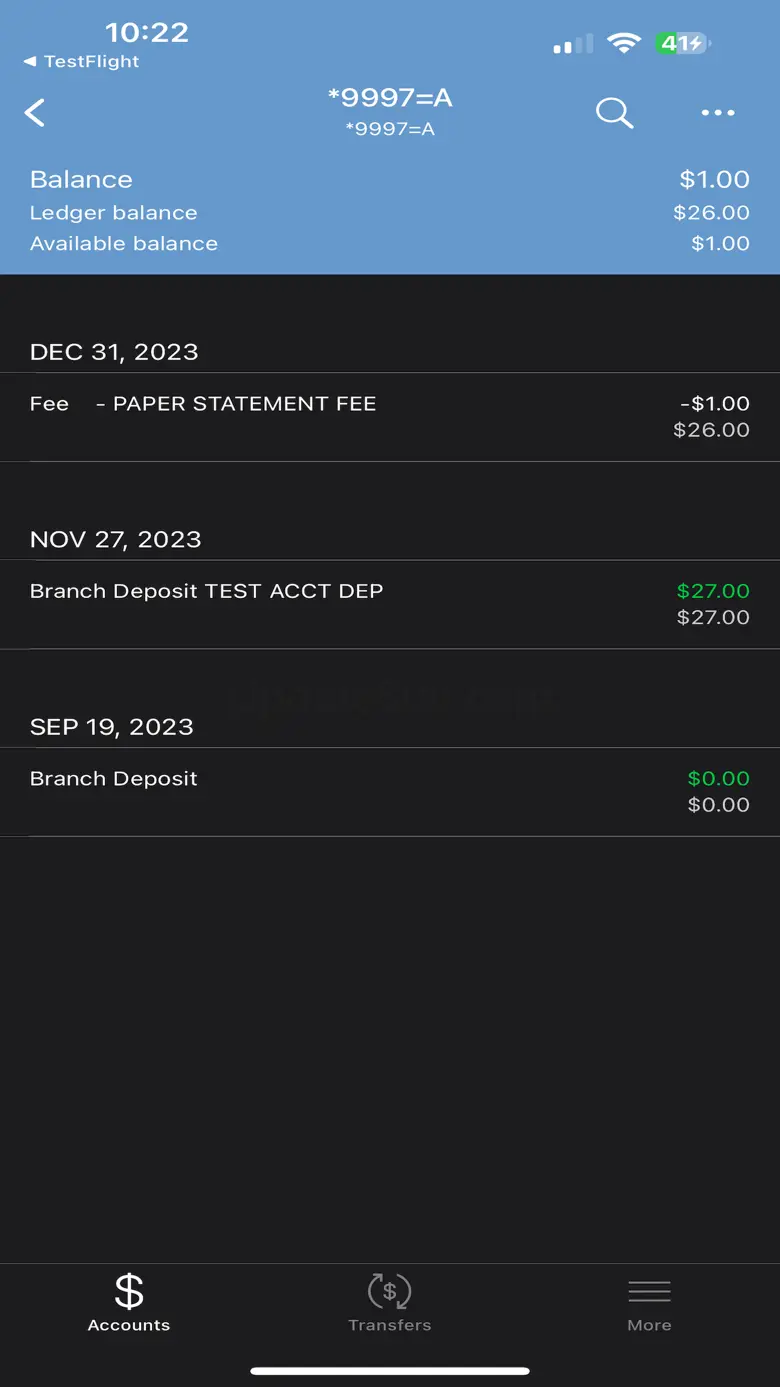Open the Branch Deposit TEST ACCT DEP entry
780x1387 pixels.
point(390,604)
